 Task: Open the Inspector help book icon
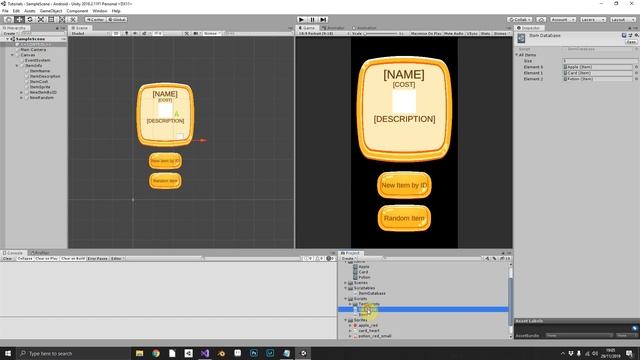624,36
